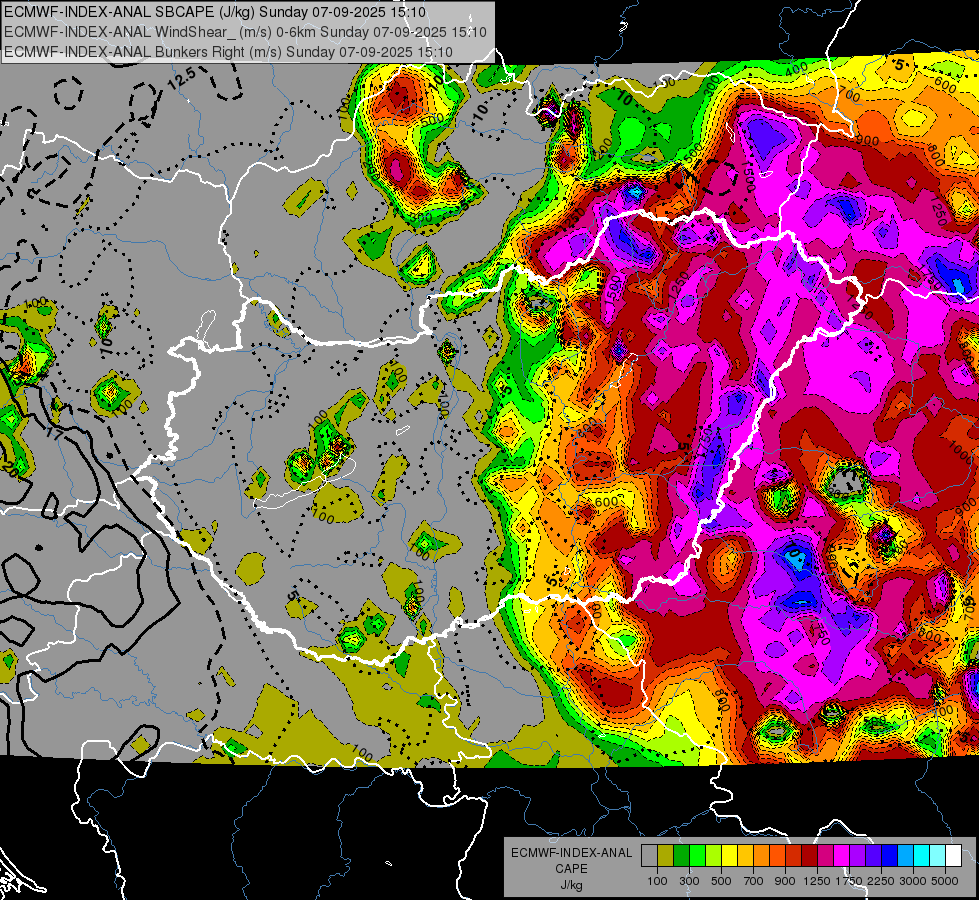The width and height of the screenshot is (979, 900).
Task: Click the 2250 value under the legend
Action: coord(881,881)
